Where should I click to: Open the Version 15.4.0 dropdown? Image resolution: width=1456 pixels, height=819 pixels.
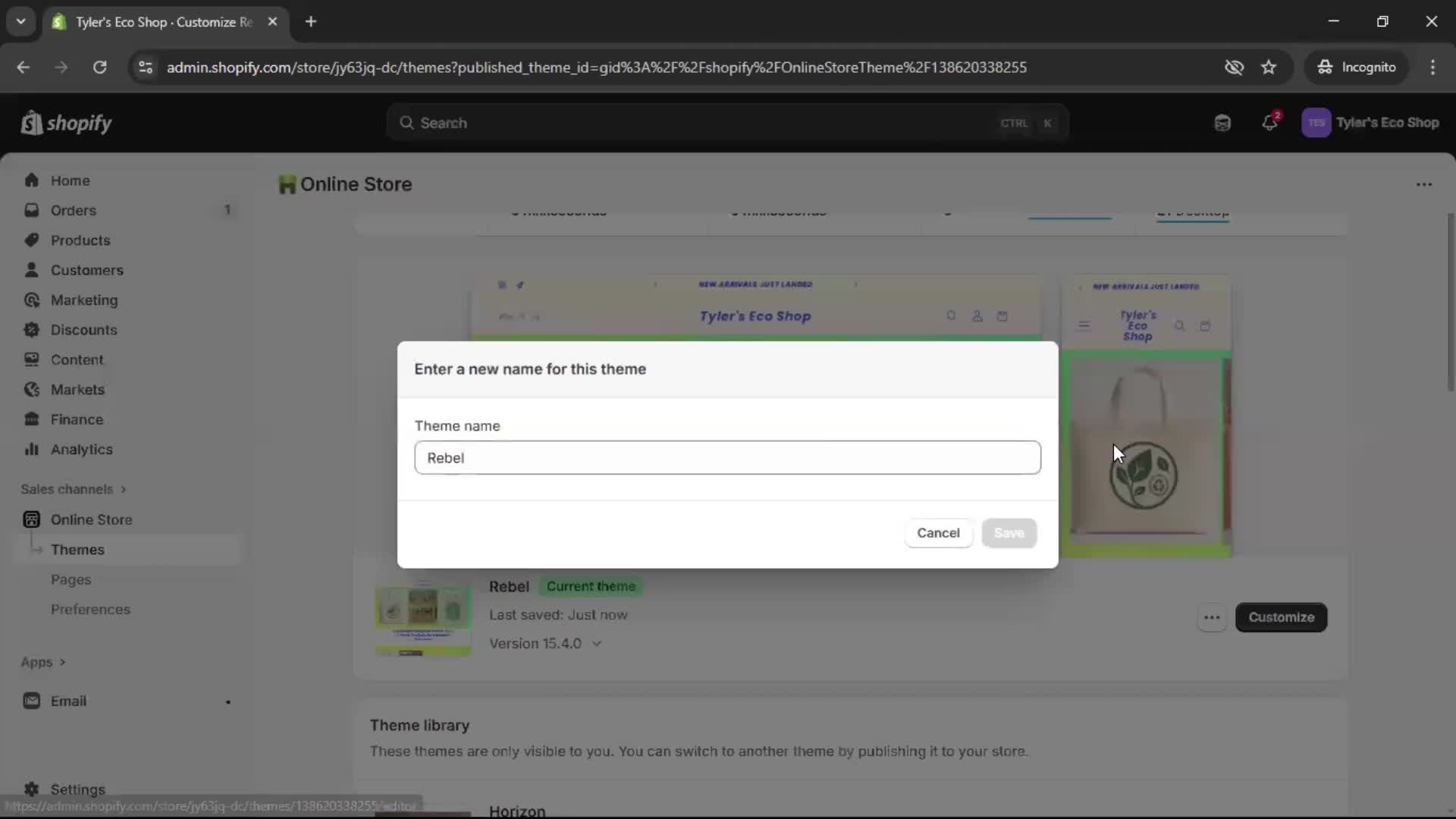(x=546, y=643)
